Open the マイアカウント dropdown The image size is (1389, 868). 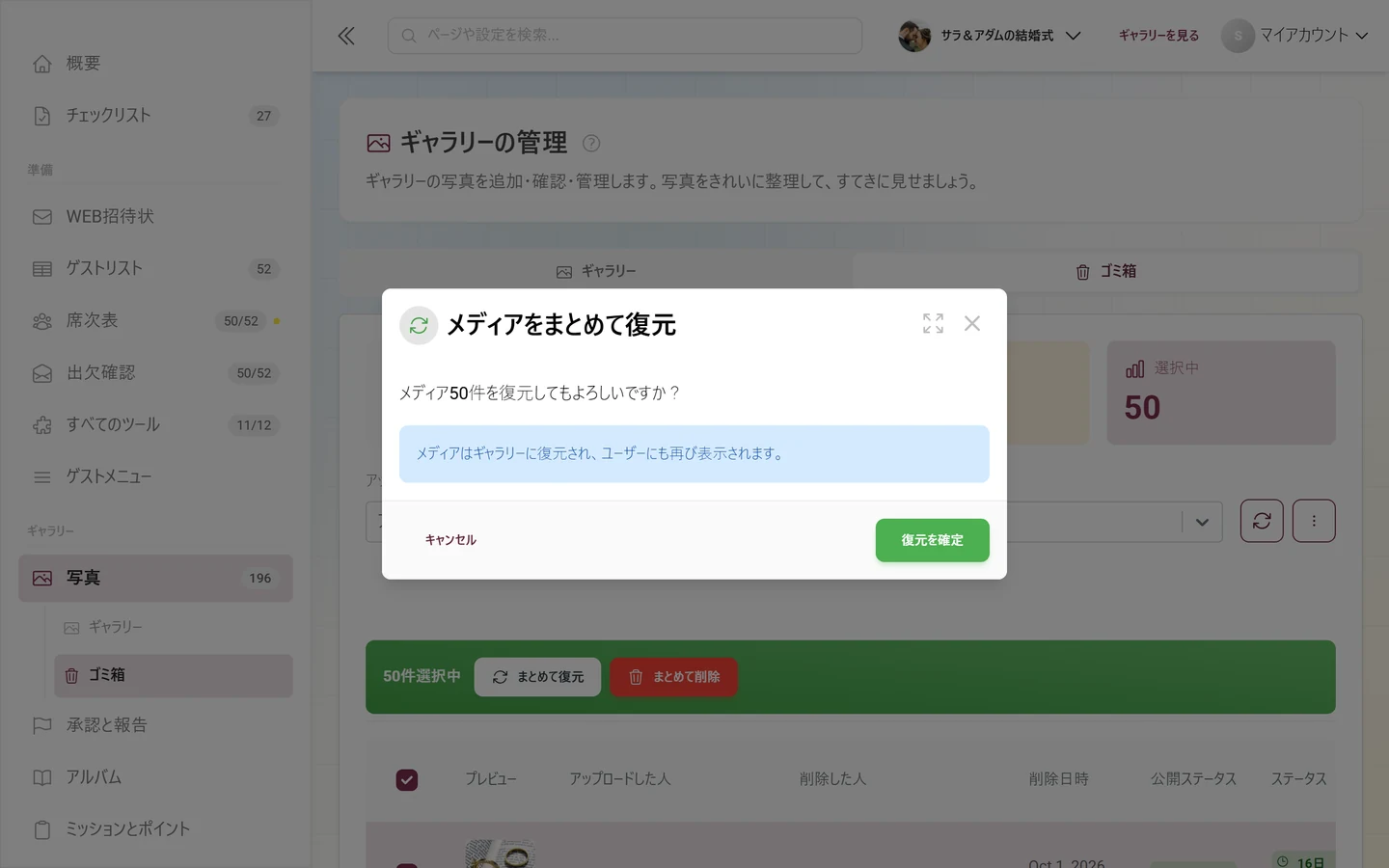pyautogui.click(x=1294, y=36)
